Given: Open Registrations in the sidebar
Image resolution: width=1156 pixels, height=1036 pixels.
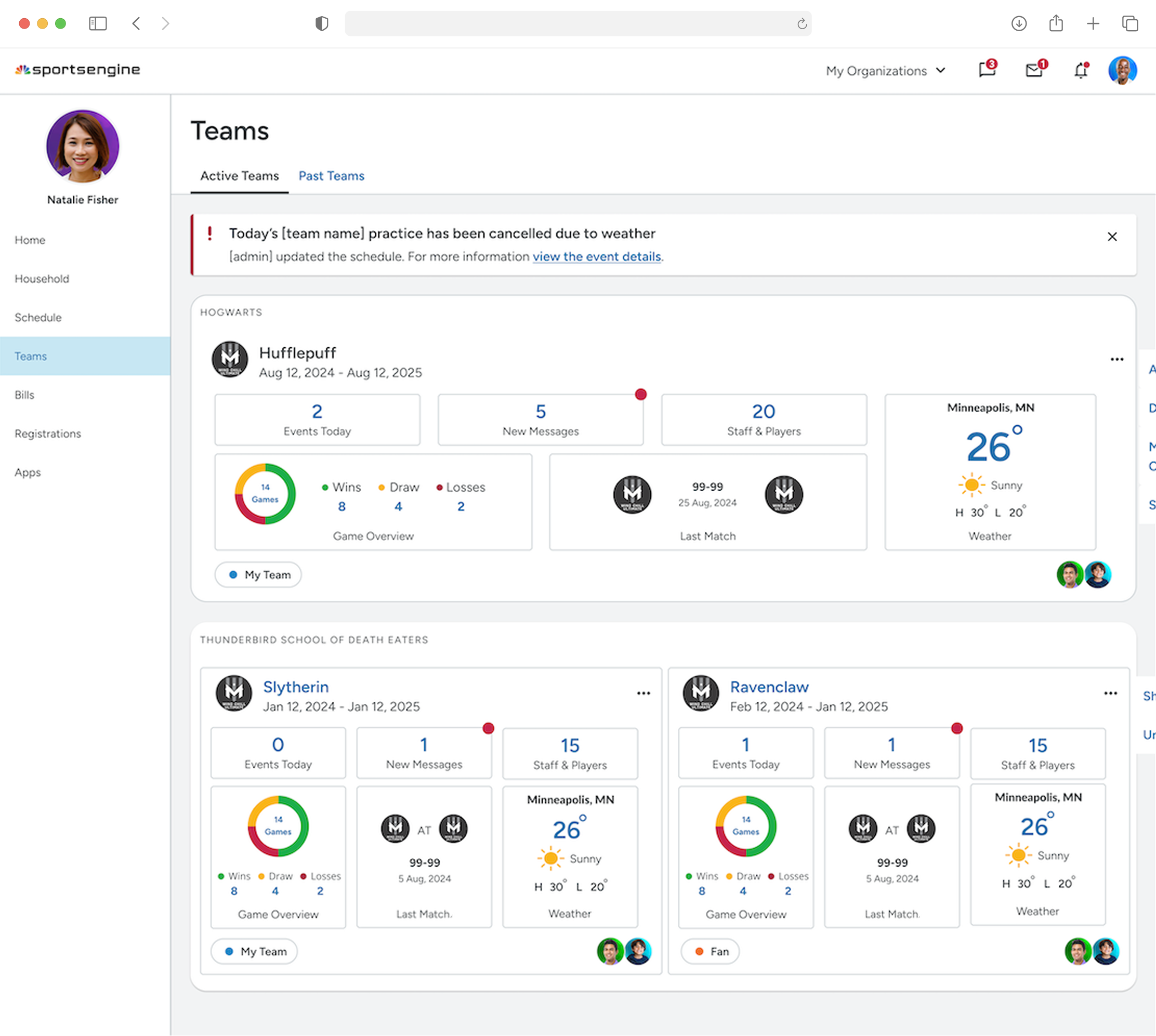Looking at the screenshot, I should (48, 434).
